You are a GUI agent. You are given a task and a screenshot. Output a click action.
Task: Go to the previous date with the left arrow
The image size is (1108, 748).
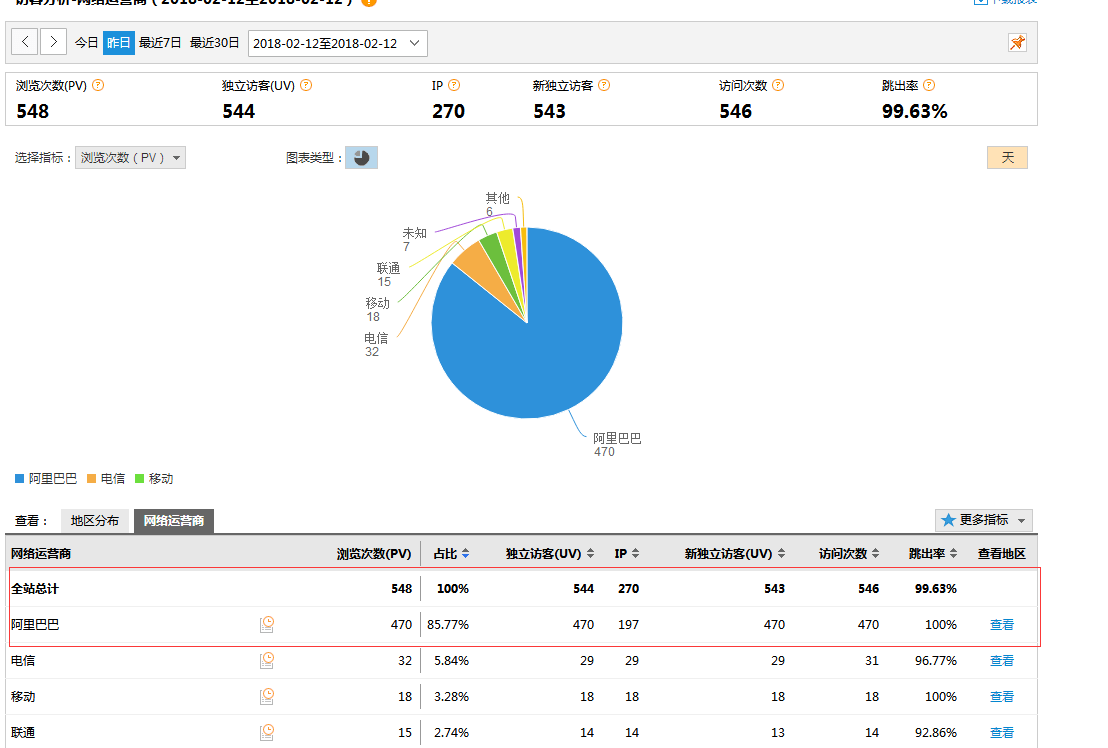point(25,43)
